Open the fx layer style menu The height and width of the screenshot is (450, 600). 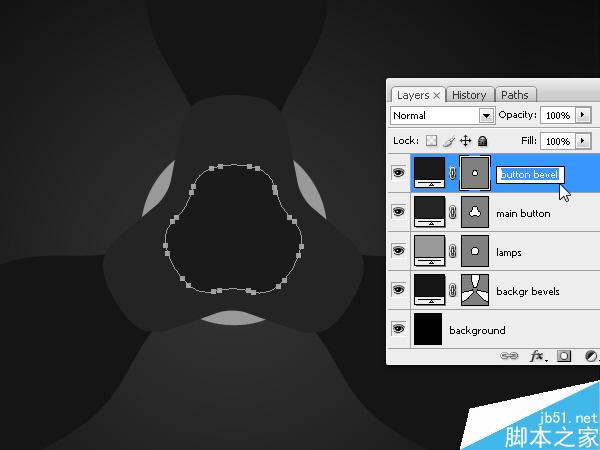pyautogui.click(x=538, y=356)
